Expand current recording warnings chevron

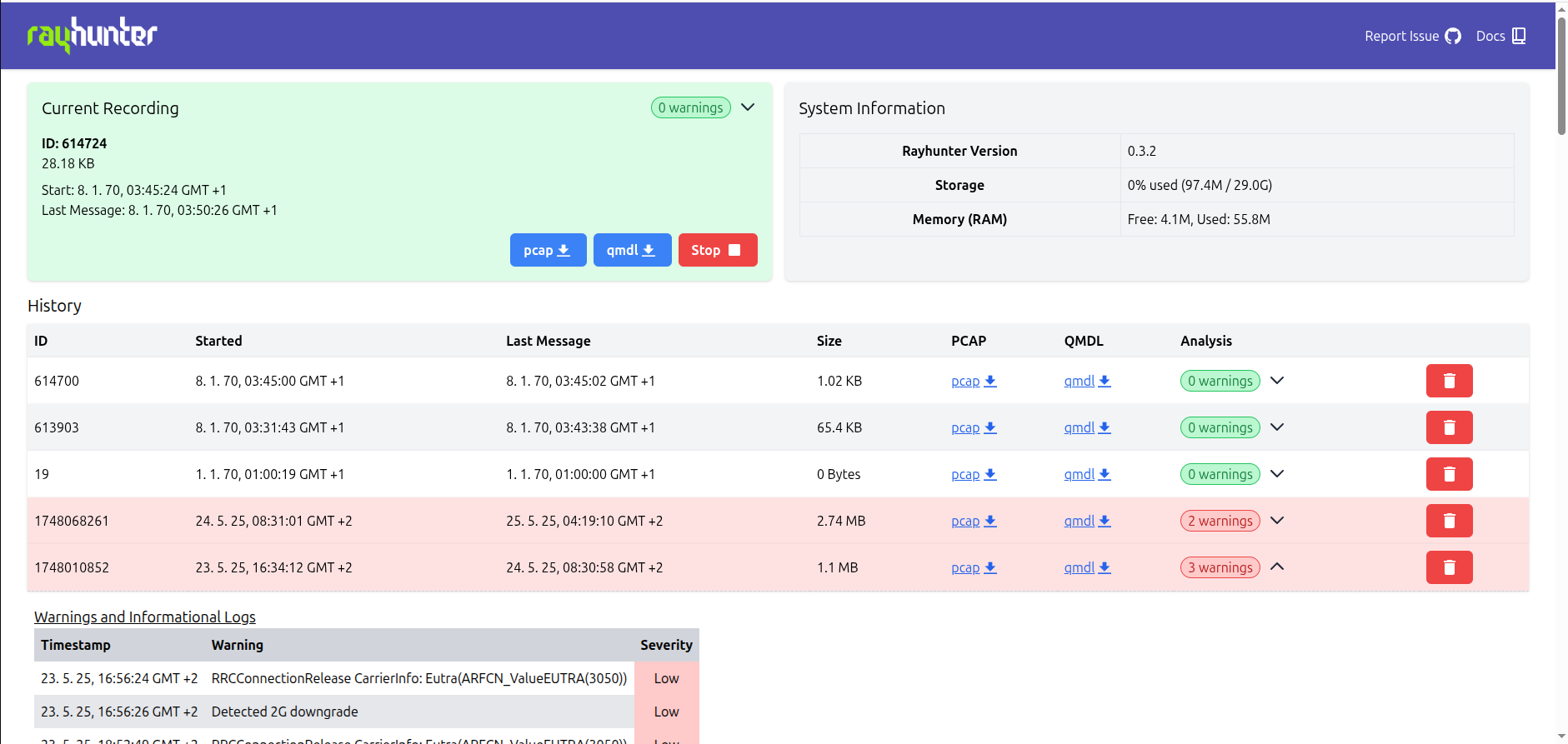pos(748,107)
